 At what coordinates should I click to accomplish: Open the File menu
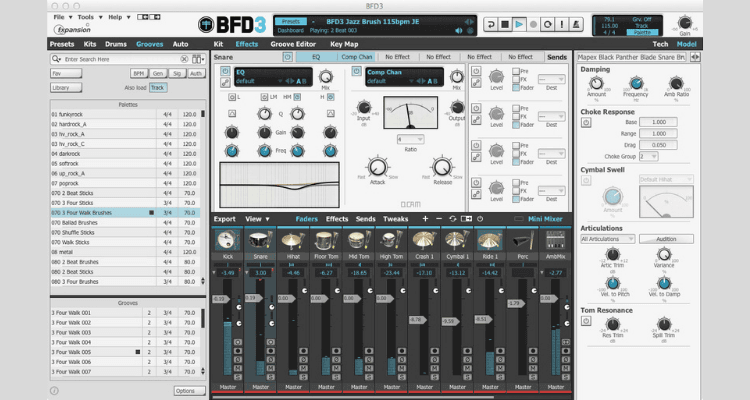tap(63, 17)
